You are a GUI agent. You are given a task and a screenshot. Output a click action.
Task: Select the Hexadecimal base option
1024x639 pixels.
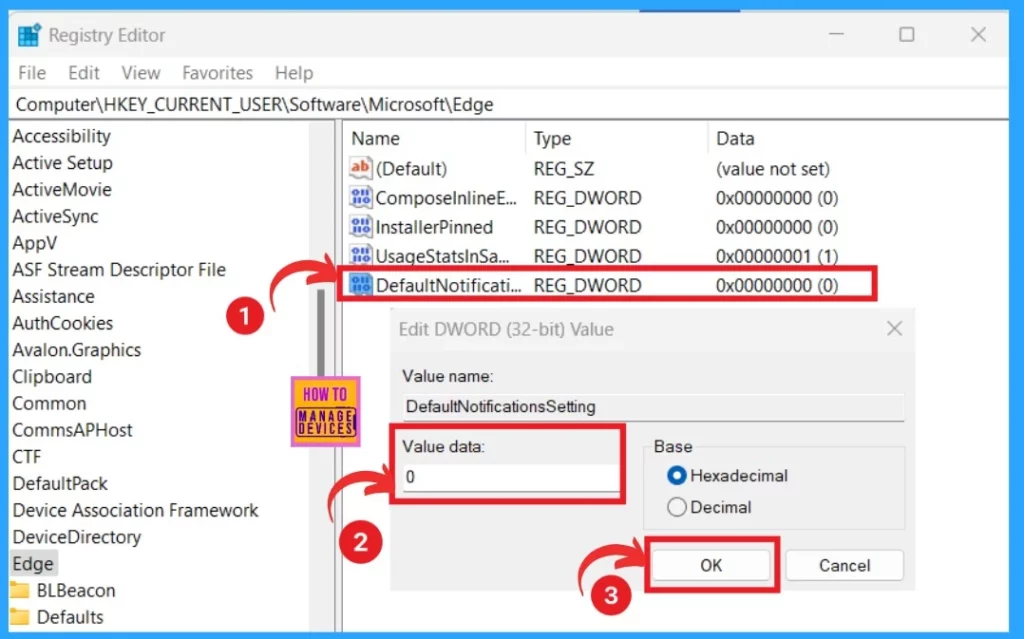click(677, 476)
